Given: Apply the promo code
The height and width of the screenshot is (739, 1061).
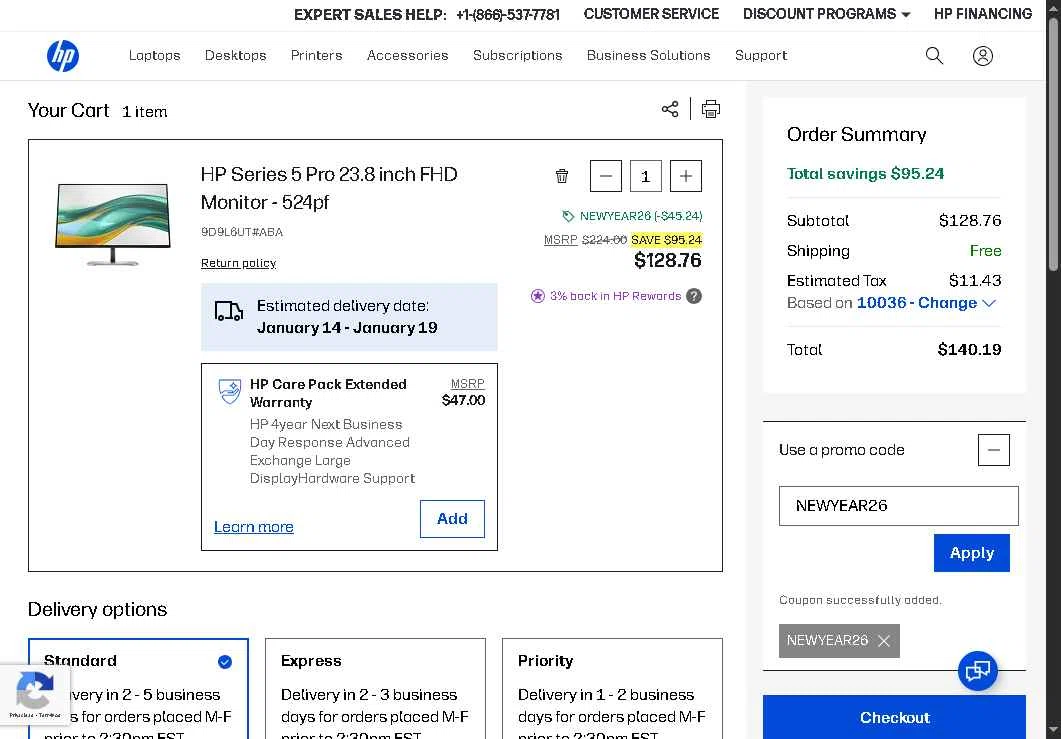Looking at the screenshot, I should pos(972,553).
